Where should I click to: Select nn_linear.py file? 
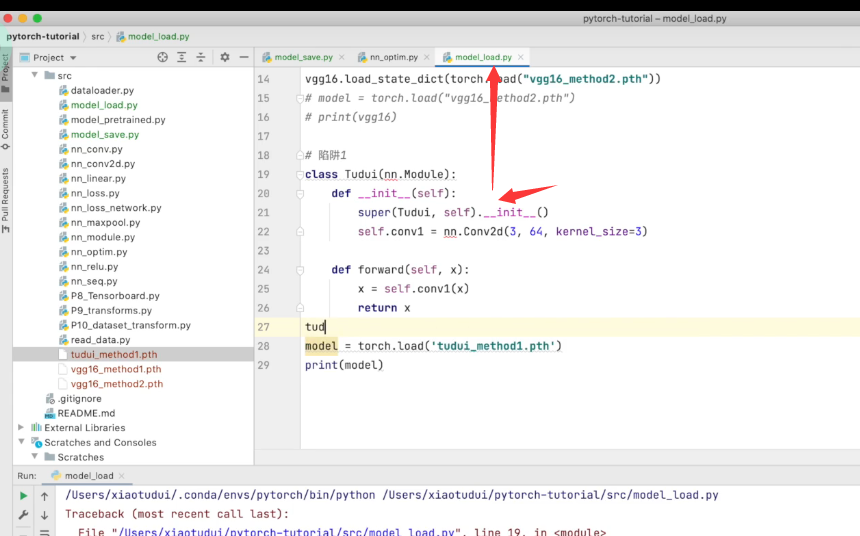coord(98,178)
